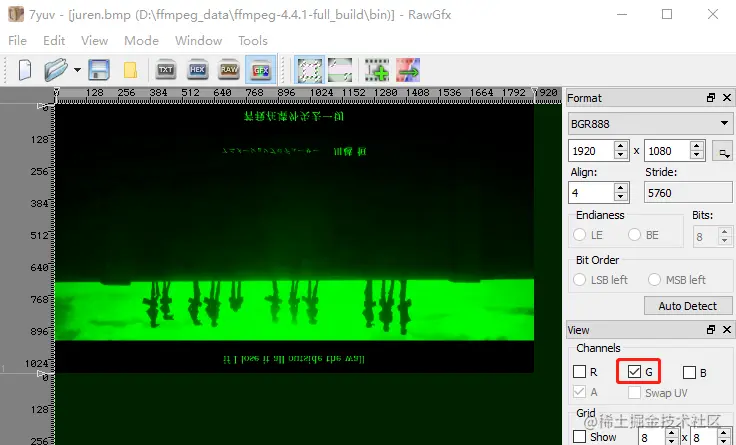This screenshot has width=736, height=445.
Task: Switch to RAW mode
Action: click(x=229, y=70)
